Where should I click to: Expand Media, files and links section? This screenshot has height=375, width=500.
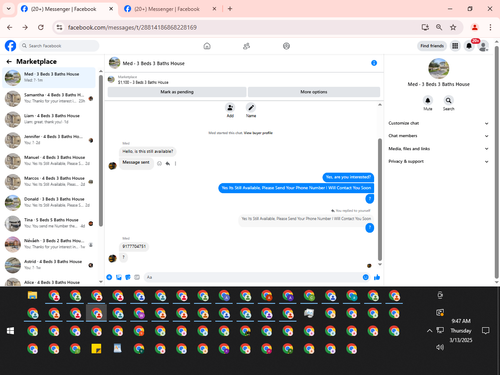click(x=438, y=149)
